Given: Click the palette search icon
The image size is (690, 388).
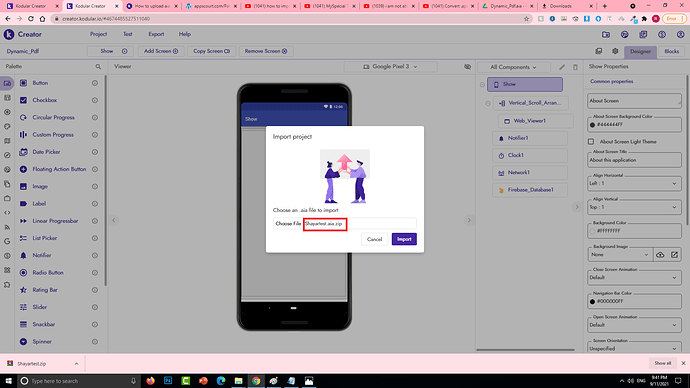Looking at the screenshot, I should click(x=98, y=66).
